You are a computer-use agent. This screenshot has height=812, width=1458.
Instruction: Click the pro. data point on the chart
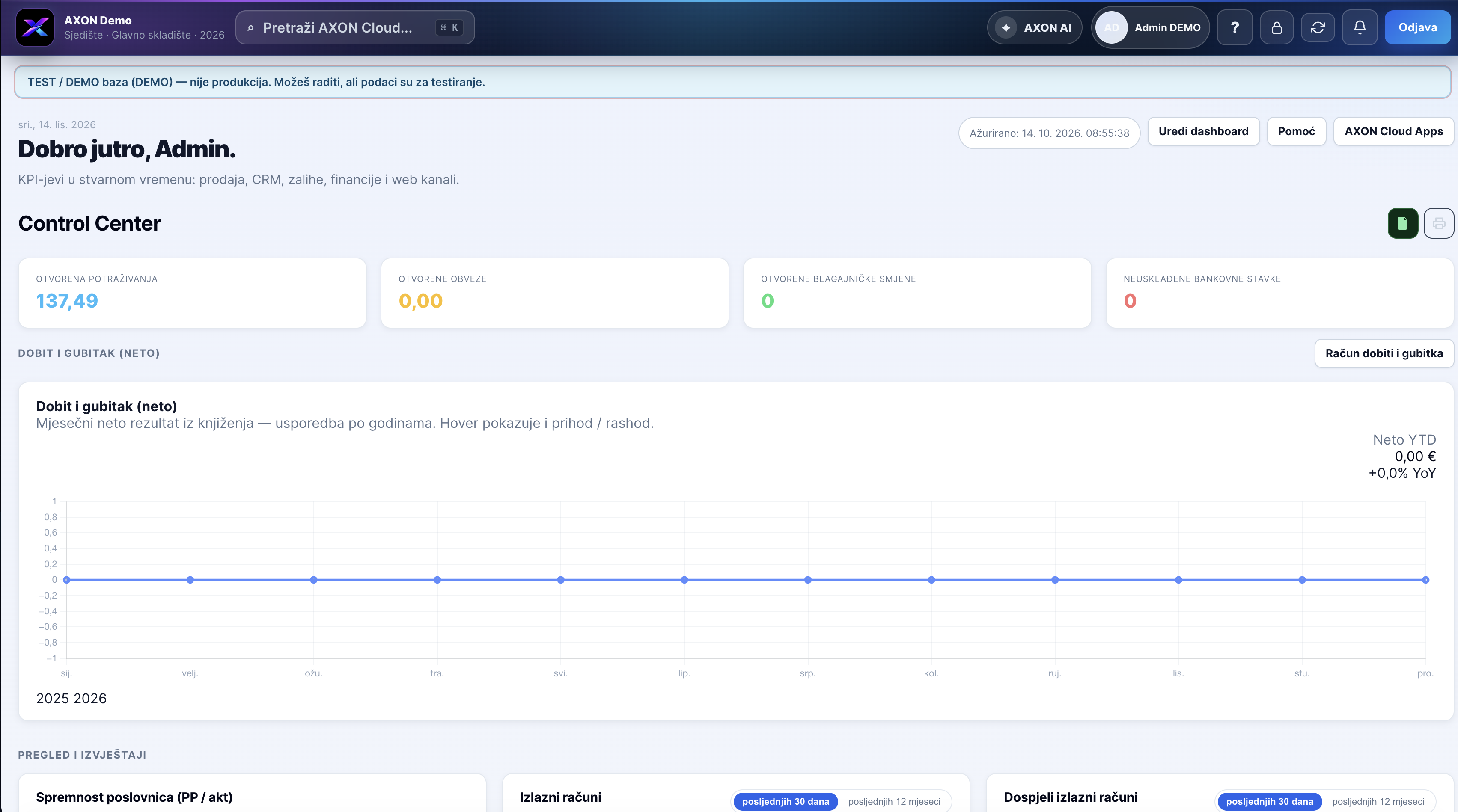[x=1426, y=580]
